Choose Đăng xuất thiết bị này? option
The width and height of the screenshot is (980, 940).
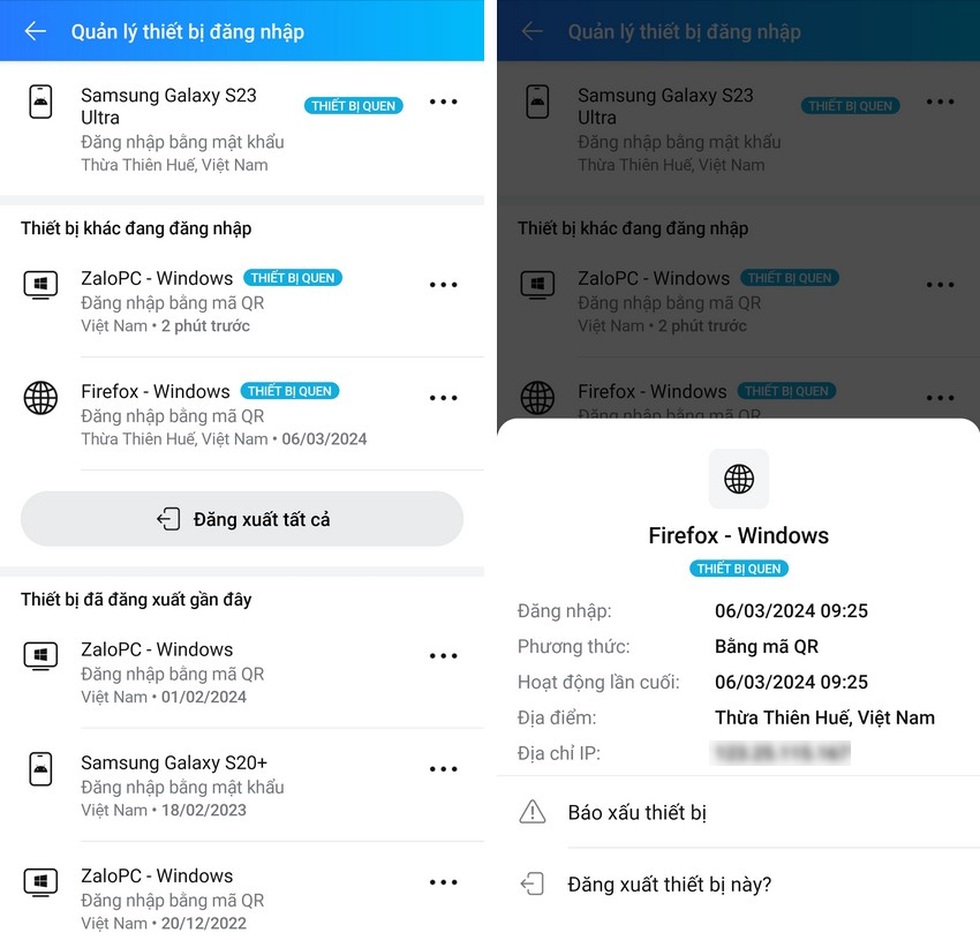(x=669, y=884)
